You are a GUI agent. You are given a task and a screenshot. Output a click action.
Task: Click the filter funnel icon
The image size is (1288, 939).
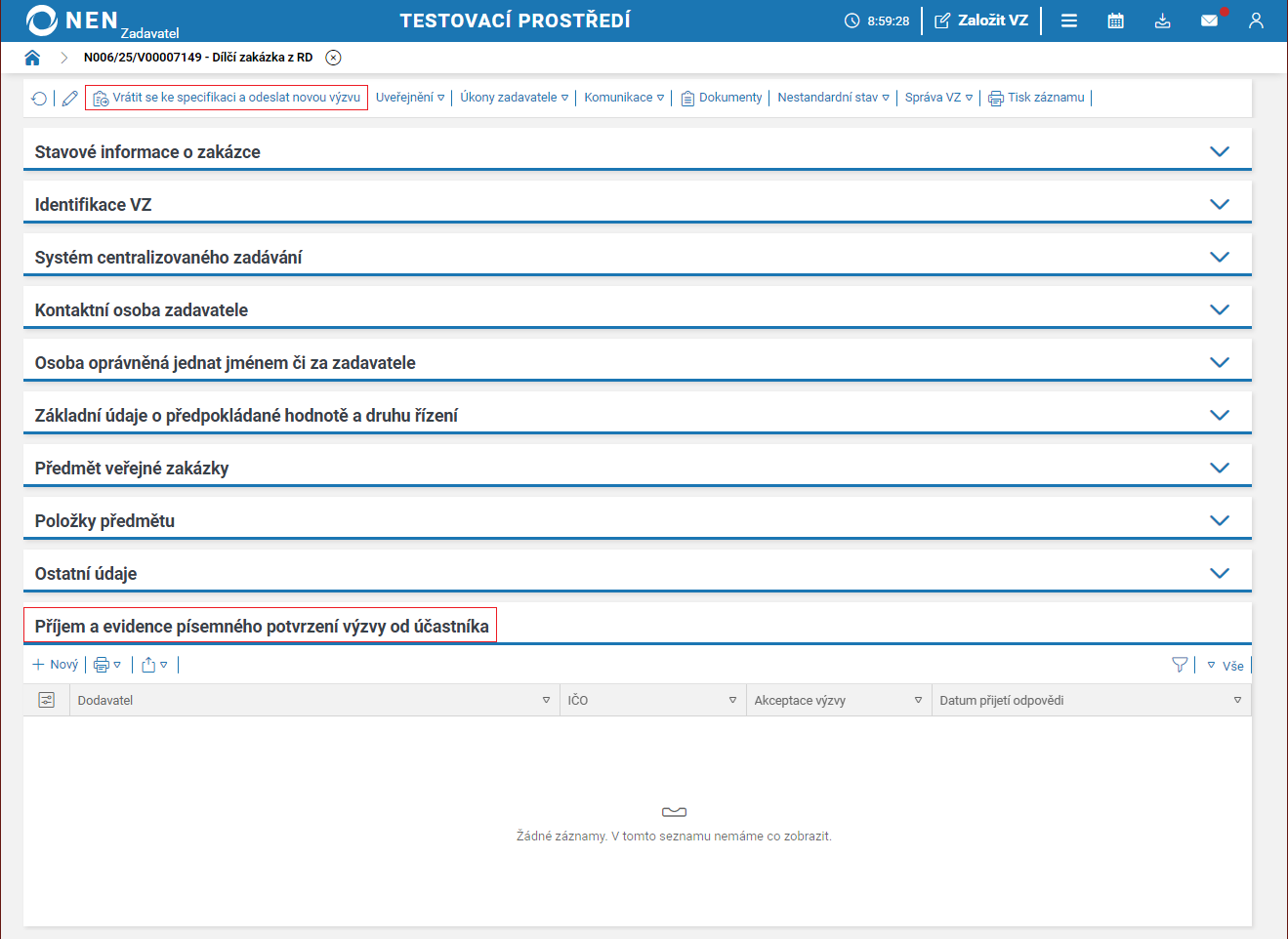[1180, 665]
